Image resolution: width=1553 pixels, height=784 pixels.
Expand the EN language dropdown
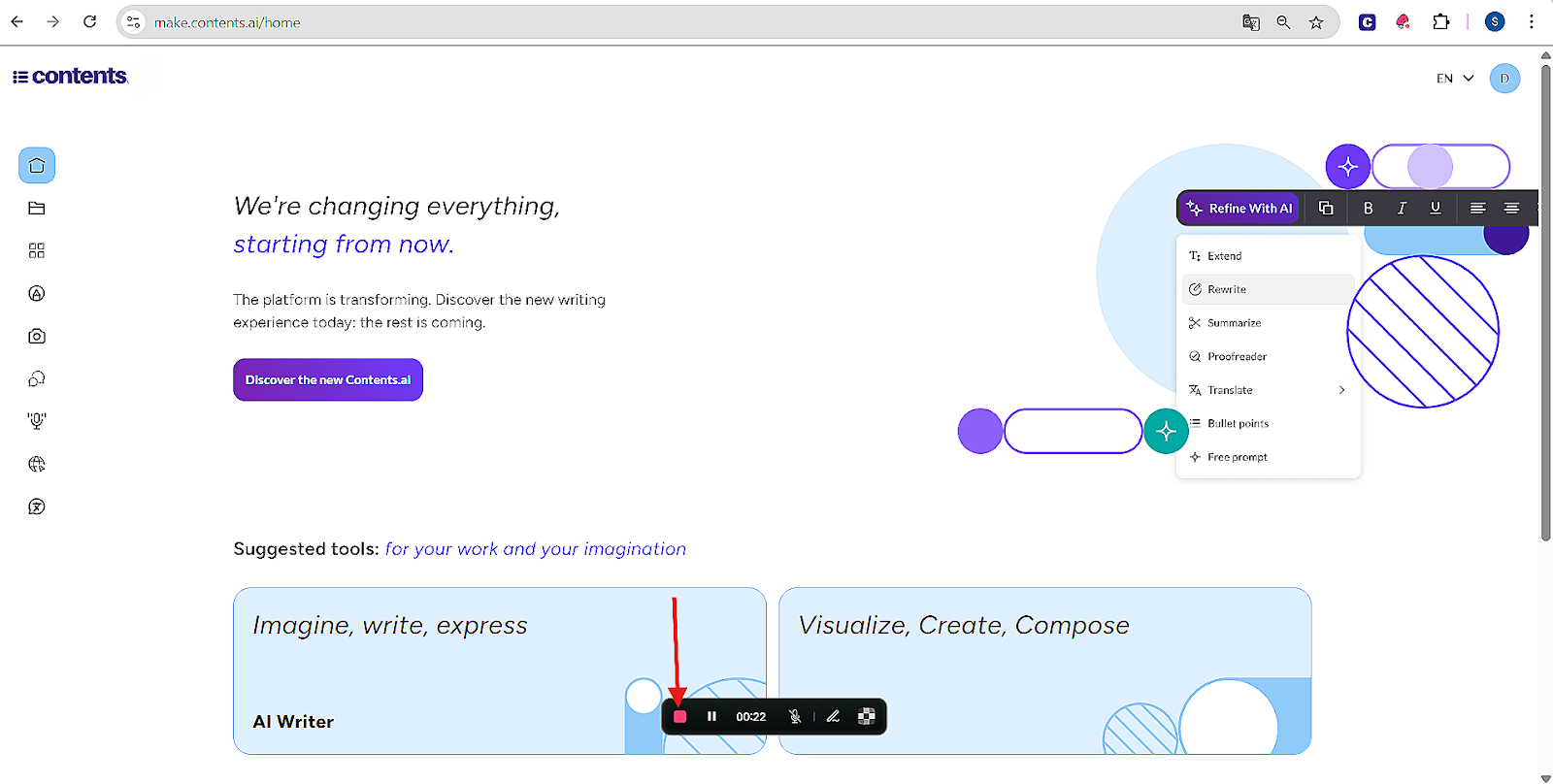click(1454, 79)
